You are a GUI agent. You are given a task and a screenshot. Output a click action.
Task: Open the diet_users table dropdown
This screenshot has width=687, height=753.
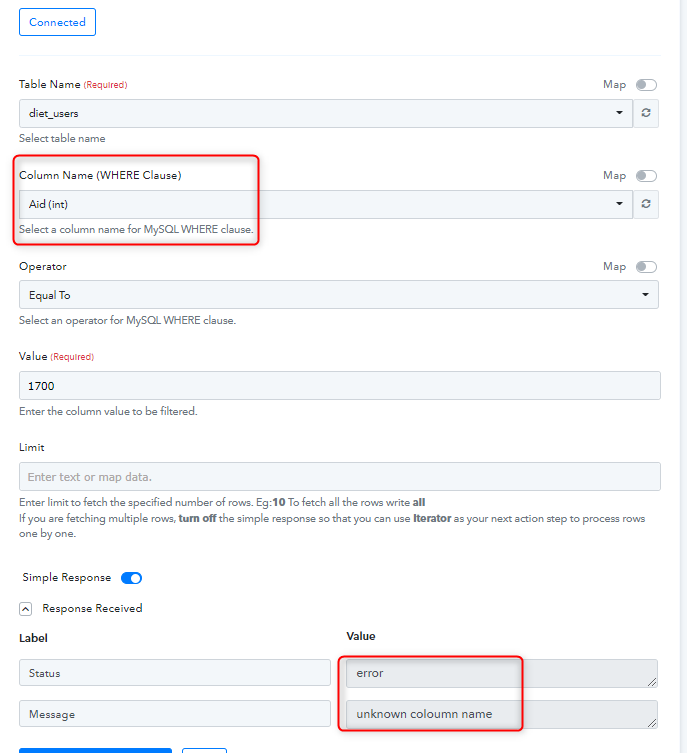[x=325, y=113]
